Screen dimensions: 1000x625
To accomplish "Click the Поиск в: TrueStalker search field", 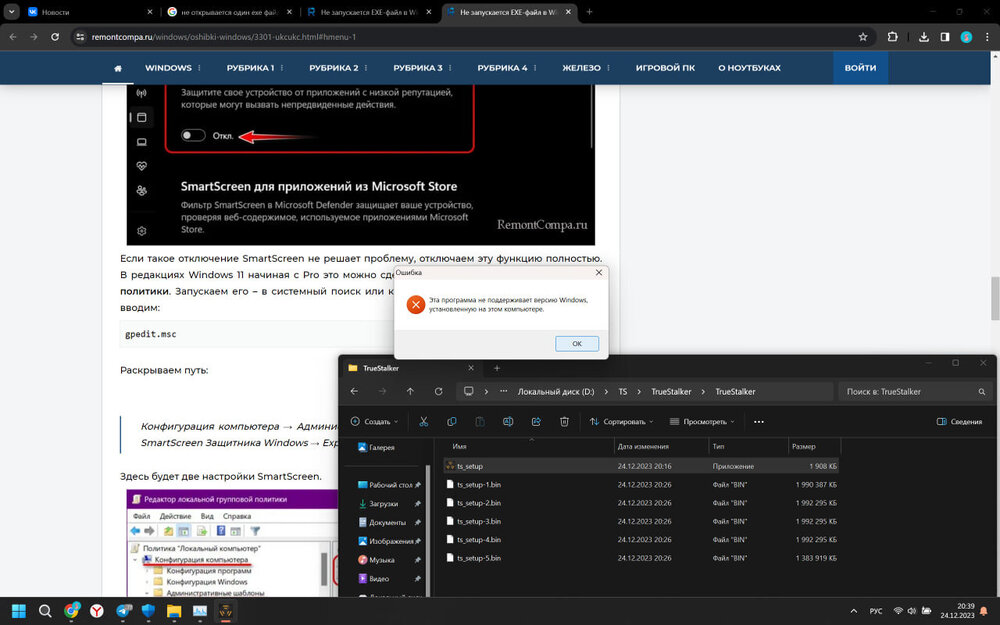I will 915,391.
